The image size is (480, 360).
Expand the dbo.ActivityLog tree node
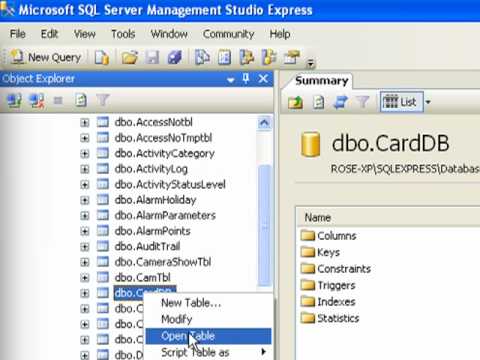(x=85, y=169)
